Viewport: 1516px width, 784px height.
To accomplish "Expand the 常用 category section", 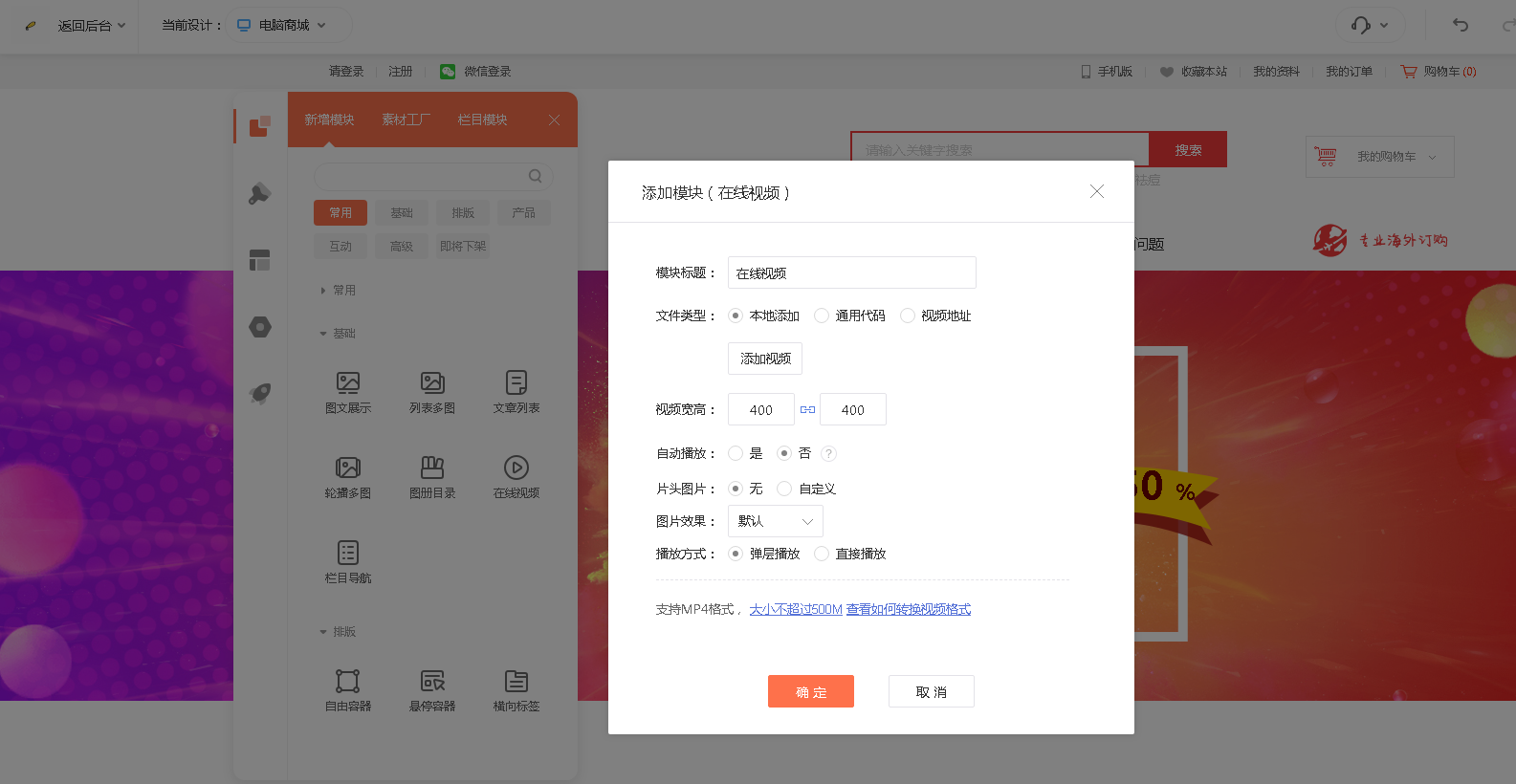I will pyautogui.click(x=340, y=290).
